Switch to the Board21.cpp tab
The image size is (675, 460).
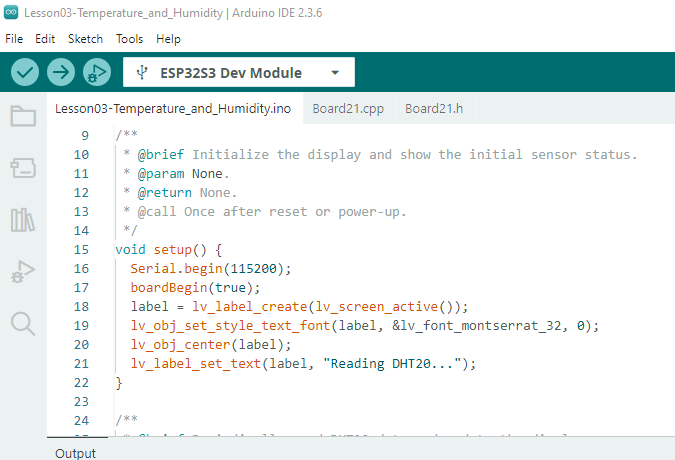tap(348, 108)
